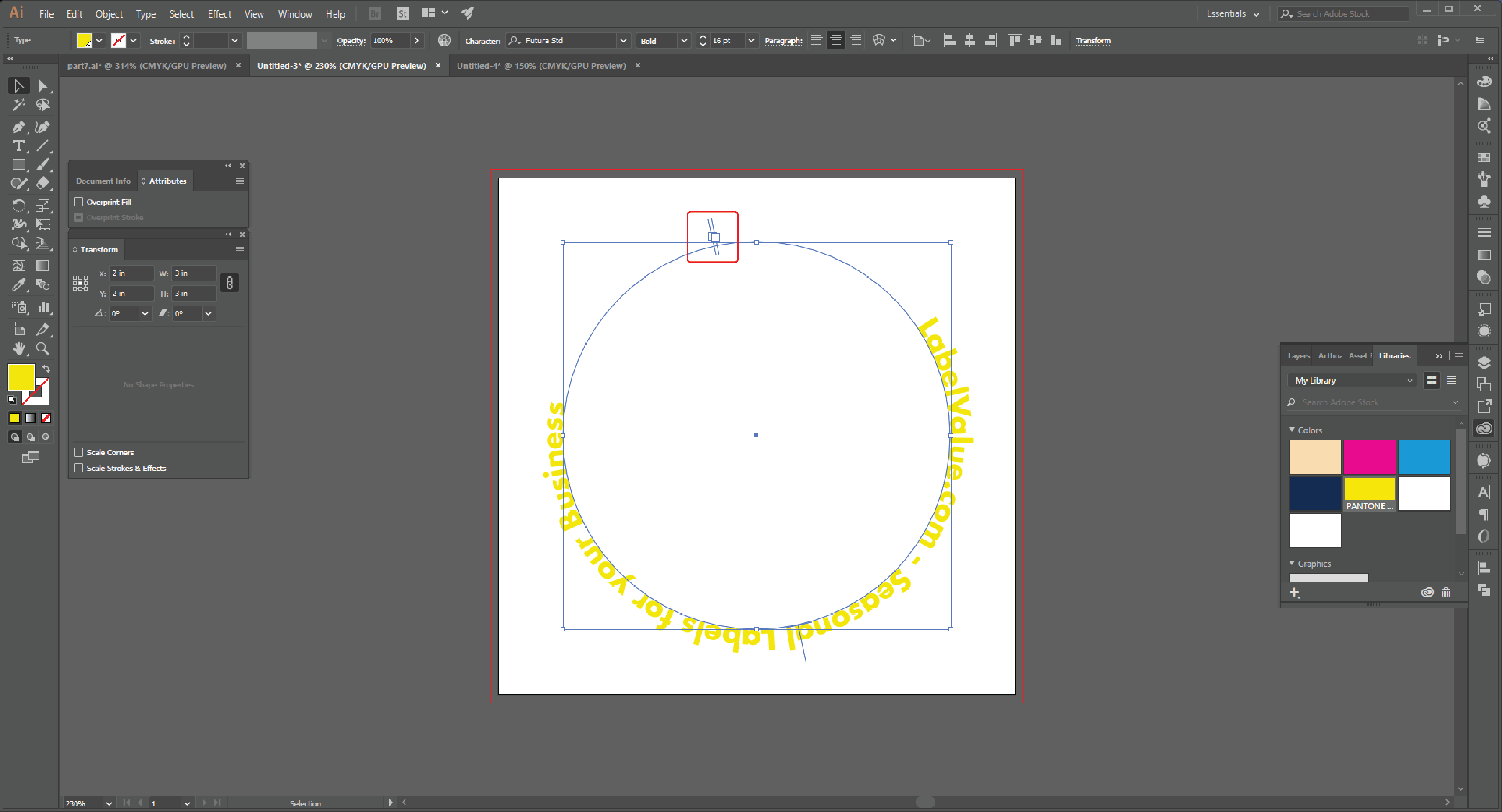Select the Eraser tool
This screenshot has height=812, width=1502.
(x=43, y=184)
